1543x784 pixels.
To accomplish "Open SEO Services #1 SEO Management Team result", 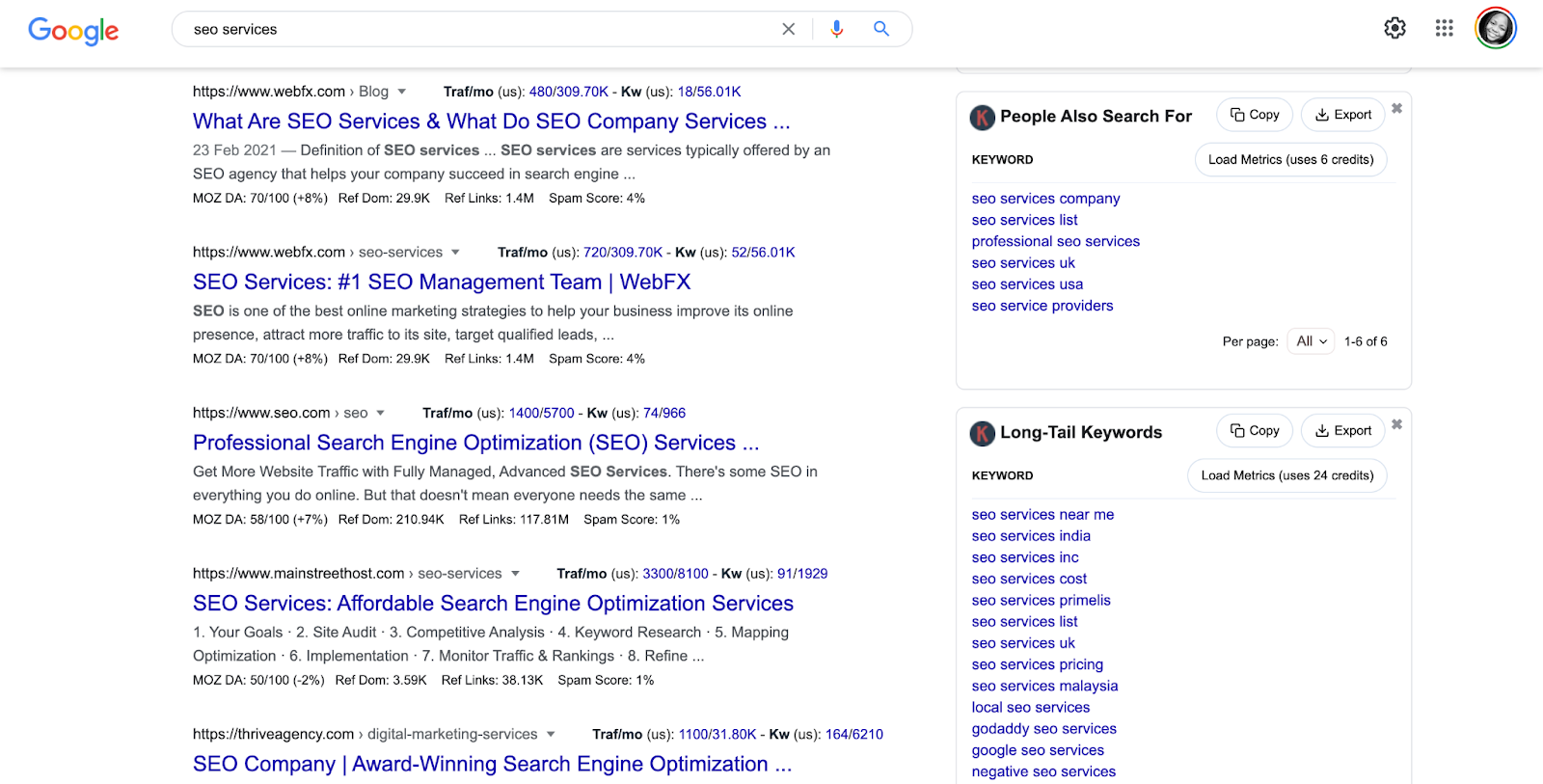I will pyautogui.click(x=442, y=282).
